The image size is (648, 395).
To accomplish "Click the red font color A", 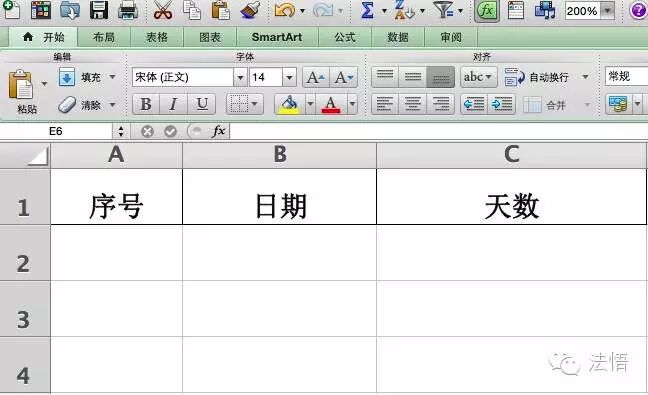I will pos(331,104).
